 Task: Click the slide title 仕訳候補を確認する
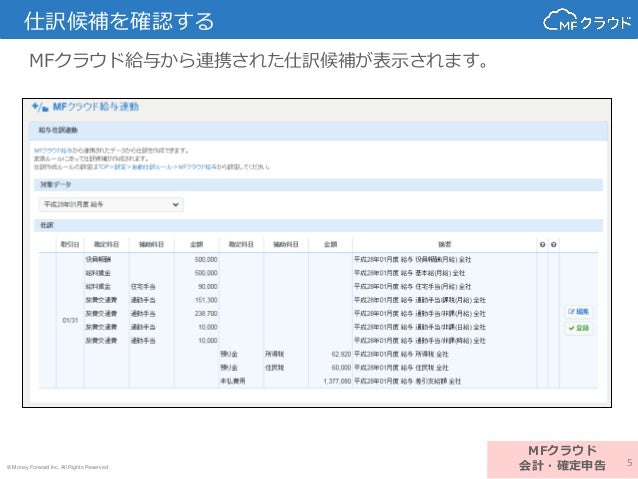pos(119,20)
